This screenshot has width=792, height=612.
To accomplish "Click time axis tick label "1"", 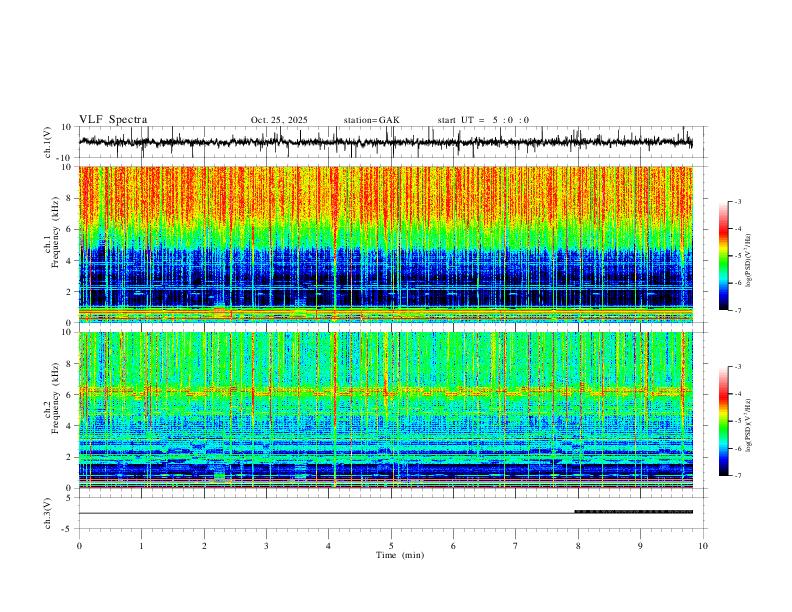I will pos(141,546).
